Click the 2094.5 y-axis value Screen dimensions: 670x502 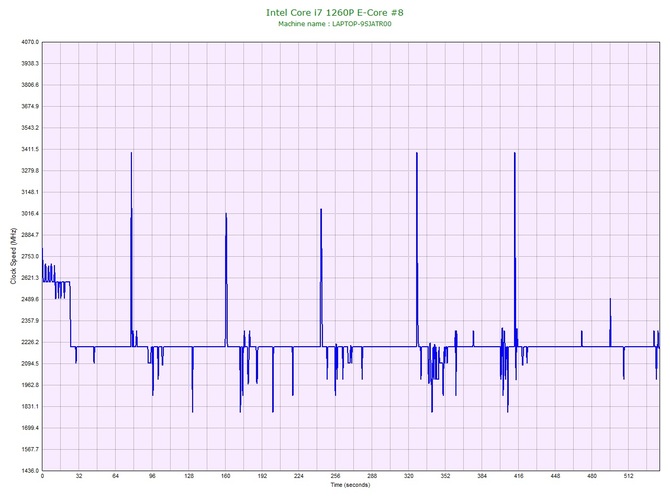(30, 363)
